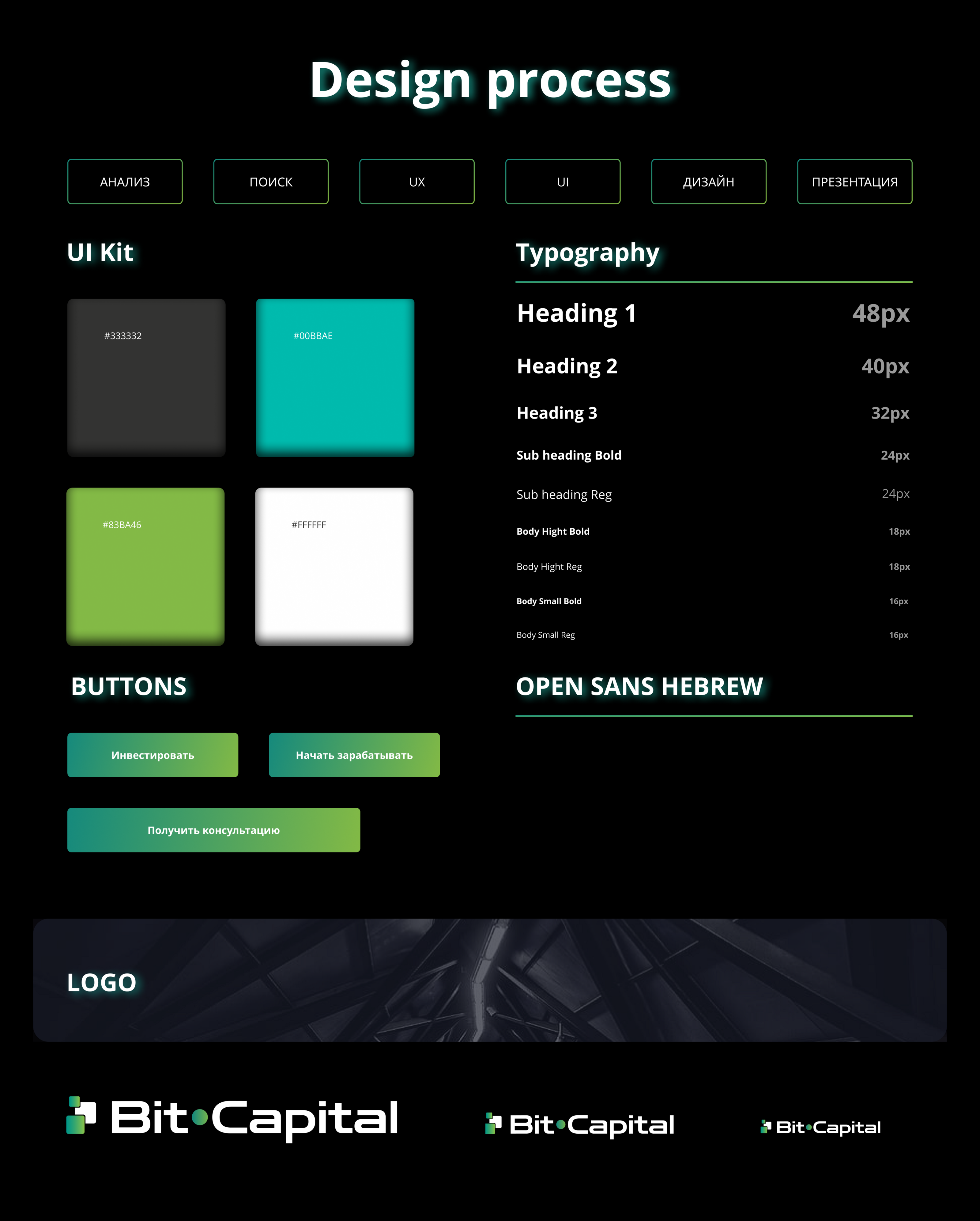Click the LOGO banner image
The height and width of the screenshot is (1221, 980).
(x=490, y=980)
